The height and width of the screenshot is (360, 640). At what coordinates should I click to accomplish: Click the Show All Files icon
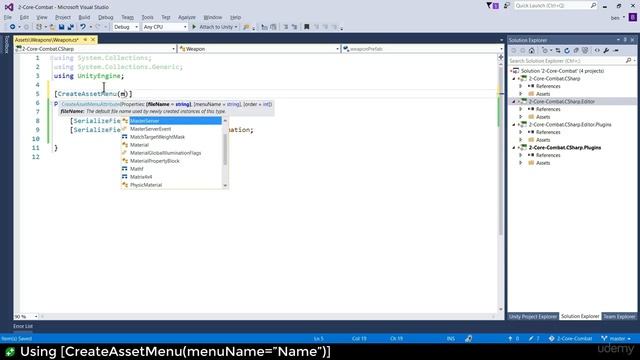585,51
